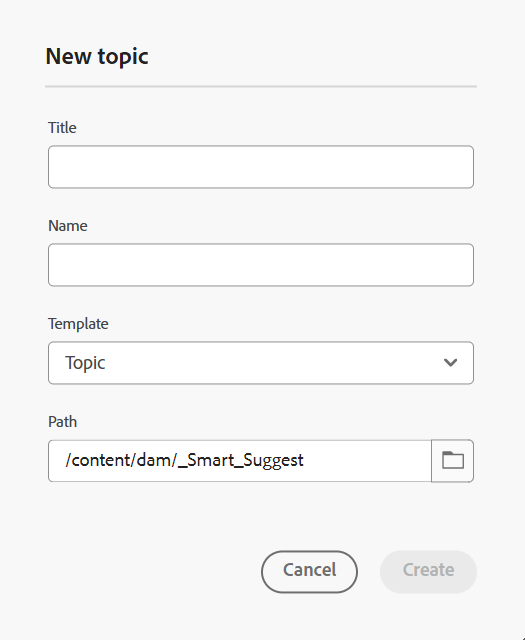Focus the Title input field
Image resolution: width=525 pixels, height=640 pixels.
(261, 167)
